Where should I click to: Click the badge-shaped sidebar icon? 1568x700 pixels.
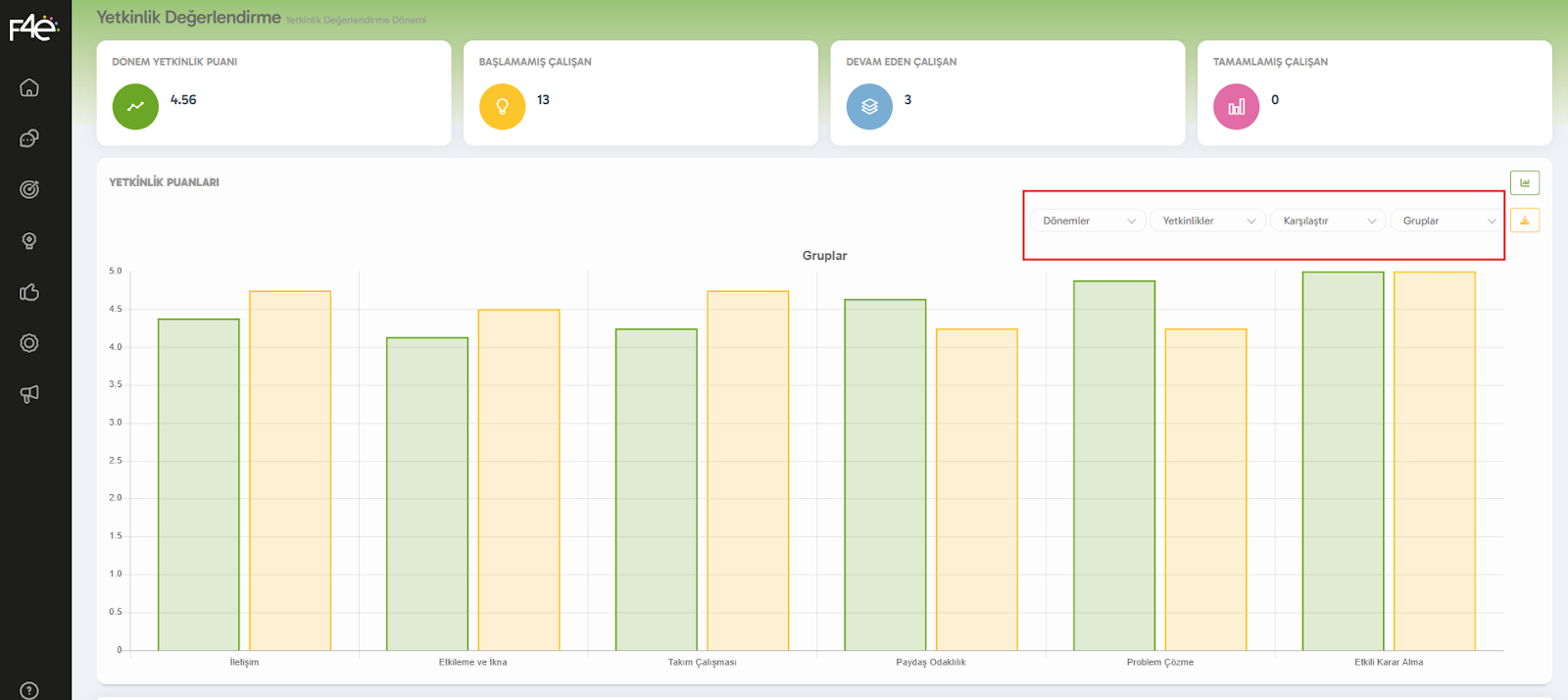29,343
